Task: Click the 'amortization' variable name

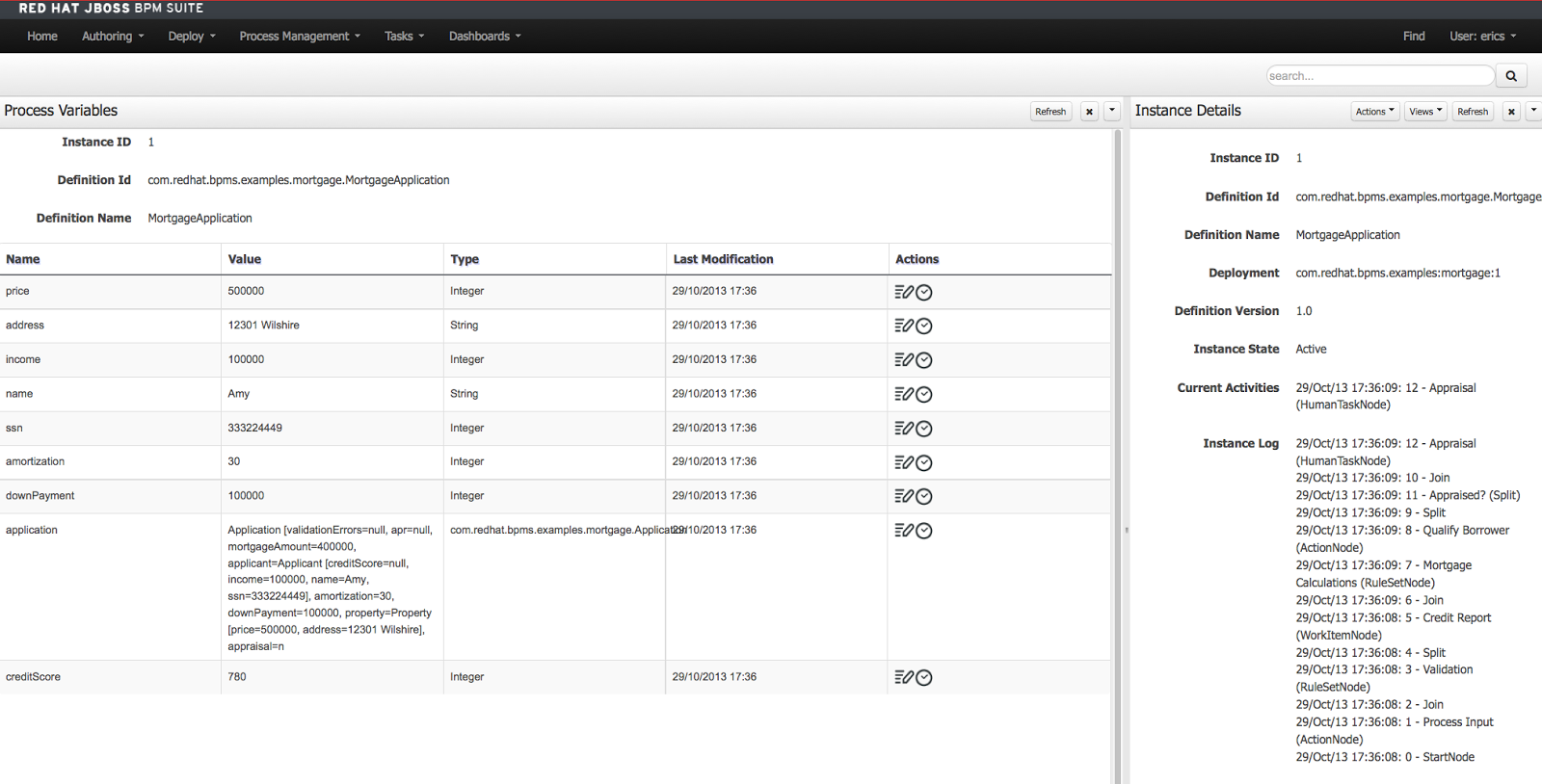Action: click(x=35, y=461)
